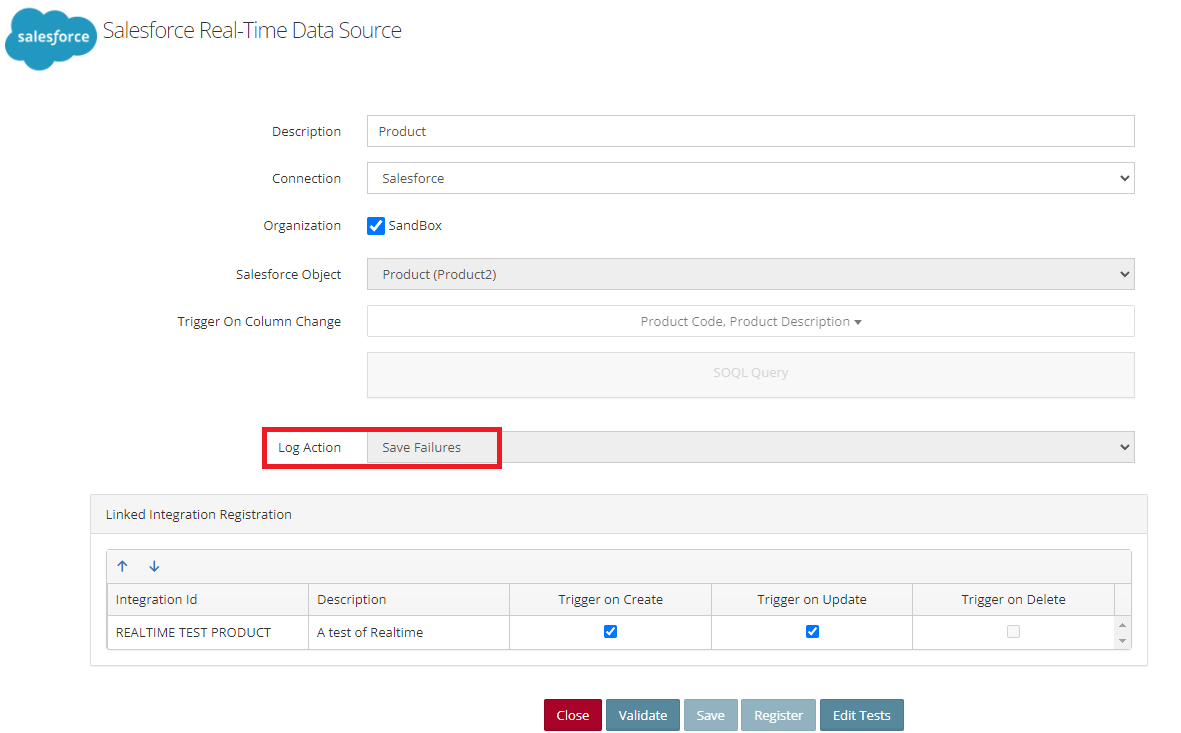This screenshot has width=1181, height=733.
Task: Click the Close button
Action: [x=572, y=715]
